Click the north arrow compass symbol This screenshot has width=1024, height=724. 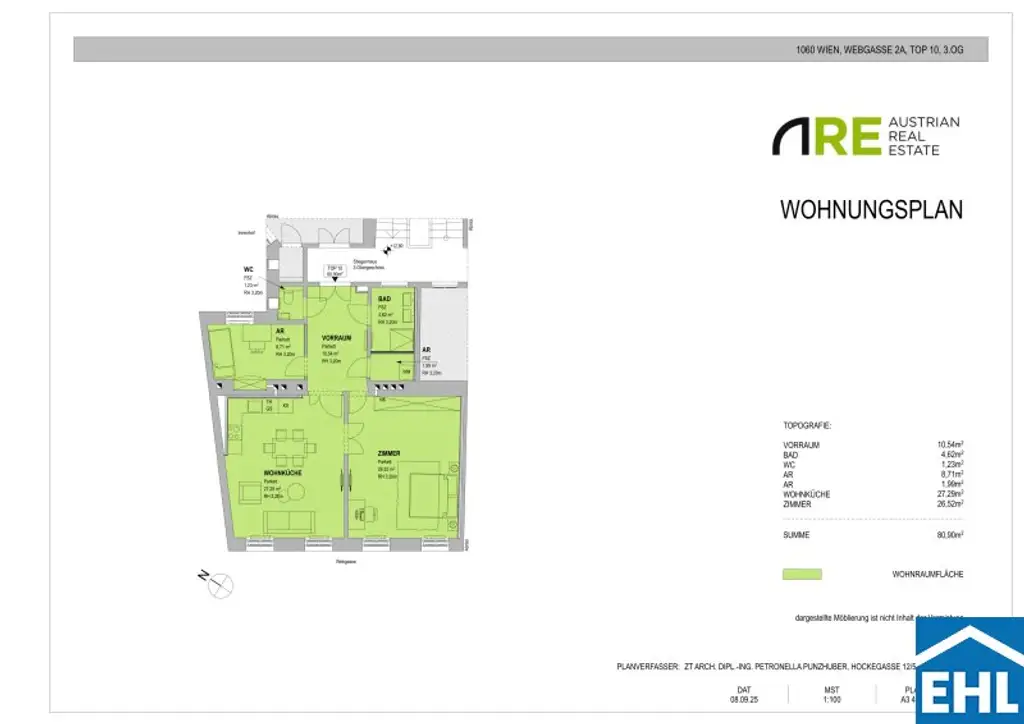tap(220, 583)
